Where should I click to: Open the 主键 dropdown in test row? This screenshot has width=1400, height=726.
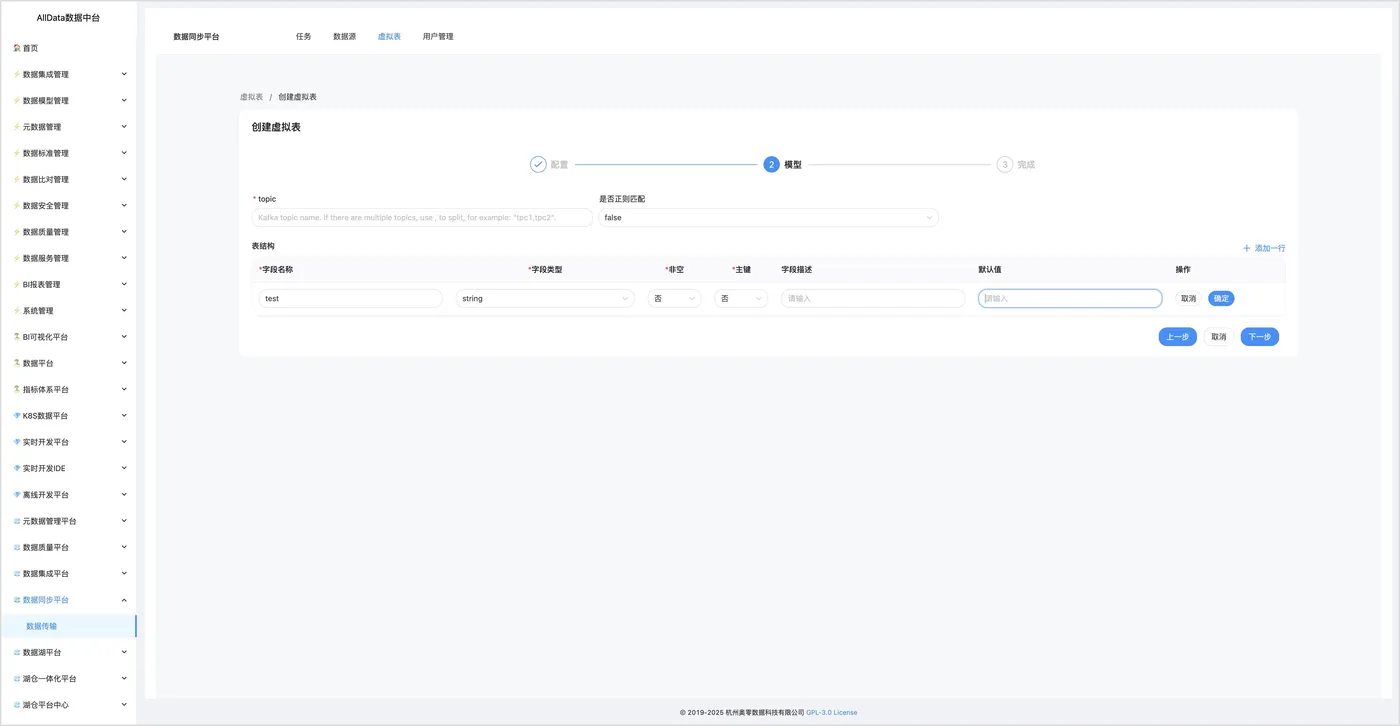741,298
